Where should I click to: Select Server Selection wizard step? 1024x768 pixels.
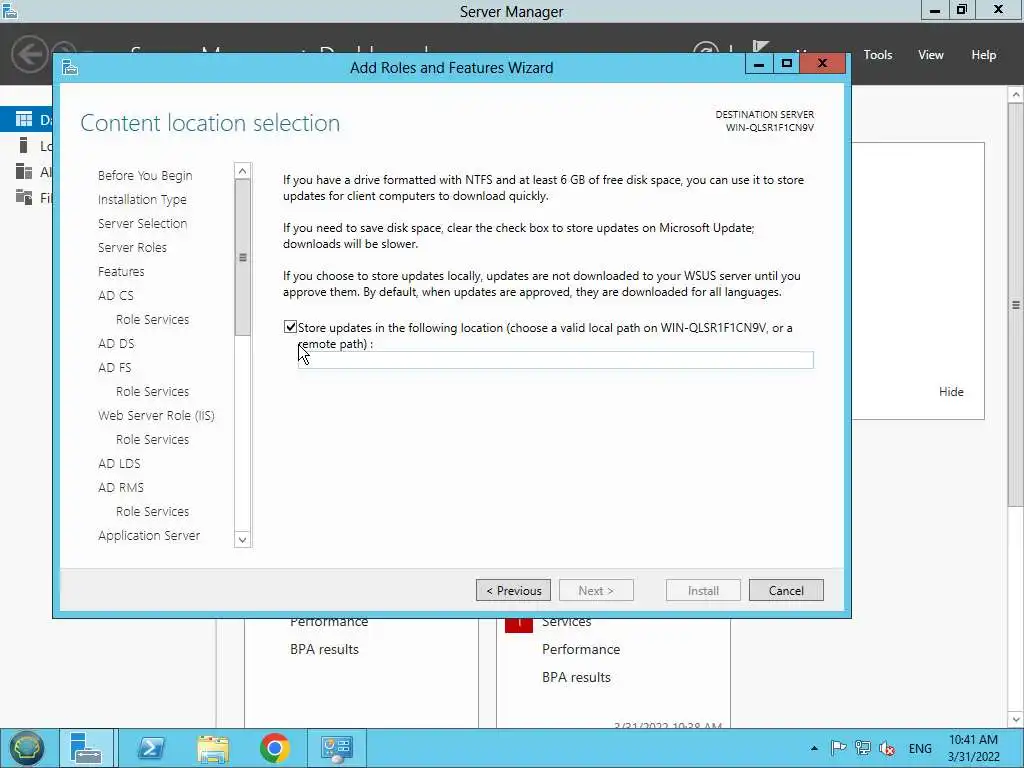pyautogui.click(x=142, y=223)
